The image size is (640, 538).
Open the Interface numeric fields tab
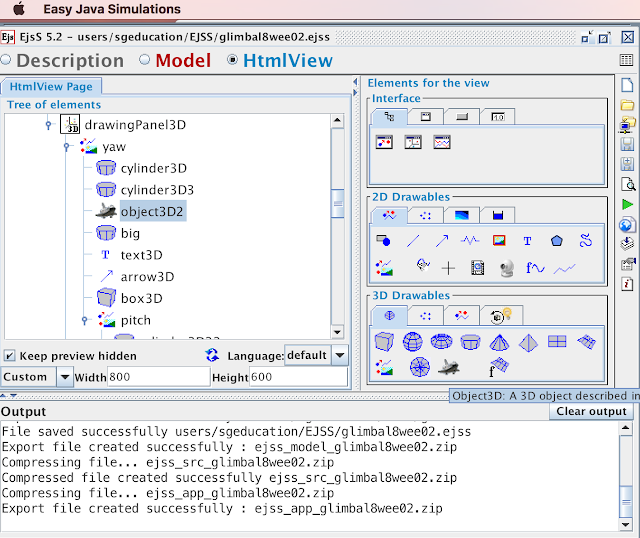pyautogui.click(x=498, y=117)
